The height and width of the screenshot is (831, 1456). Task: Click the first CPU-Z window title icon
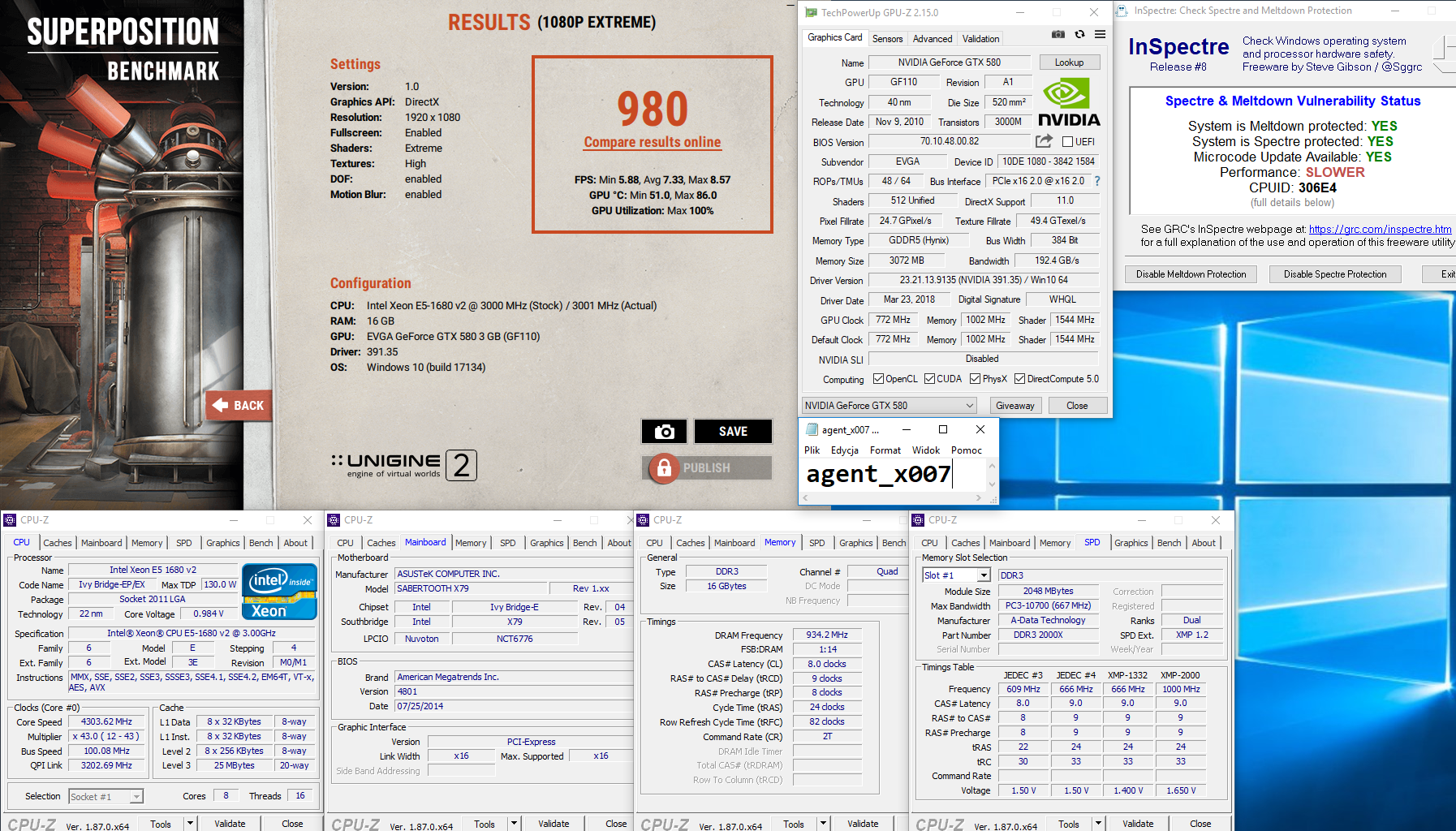click(x=10, y=520)
